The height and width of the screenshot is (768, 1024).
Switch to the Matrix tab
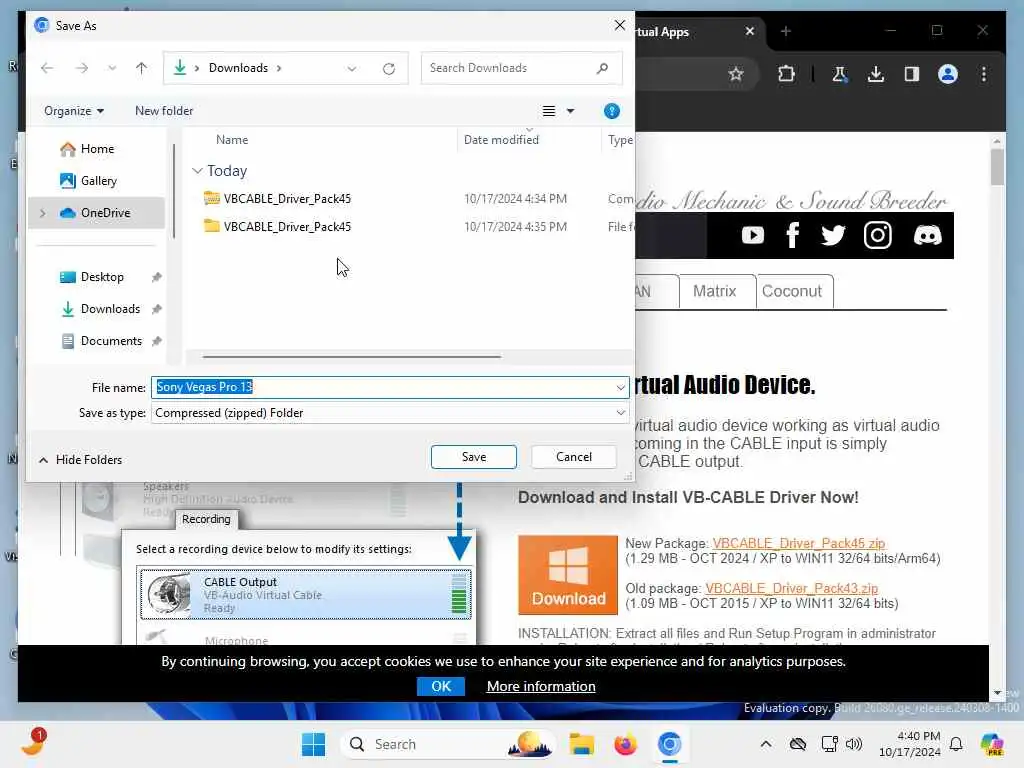coord(717,291)
